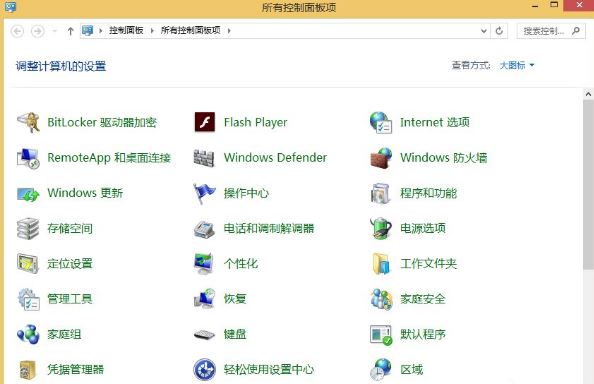
Task: Expand the chevron before 控制面板 breadcrumb
Action: point(101,31)
